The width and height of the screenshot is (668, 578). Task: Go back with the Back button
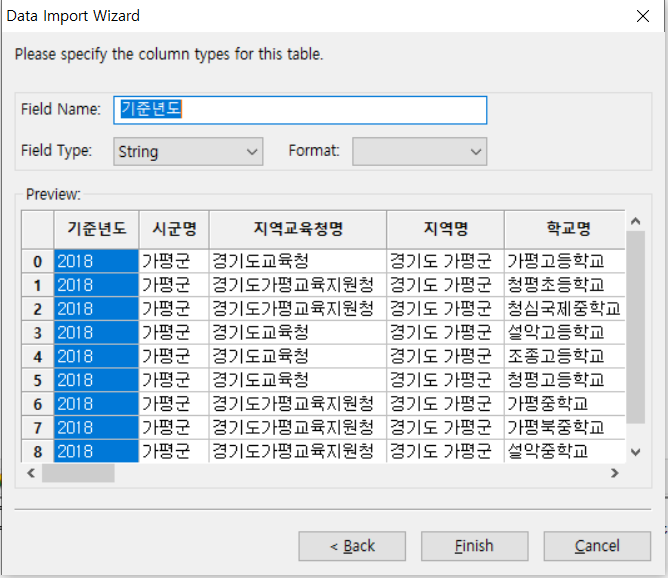pyautogui.click(x=352, y=546)
